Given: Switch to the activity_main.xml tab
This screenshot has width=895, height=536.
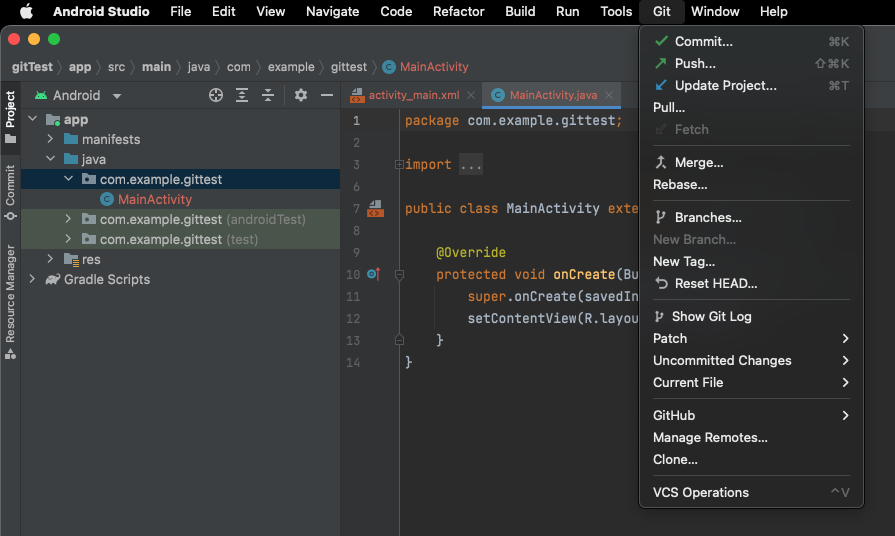Looking at the screenshot, I should click(x=412, y=95).
